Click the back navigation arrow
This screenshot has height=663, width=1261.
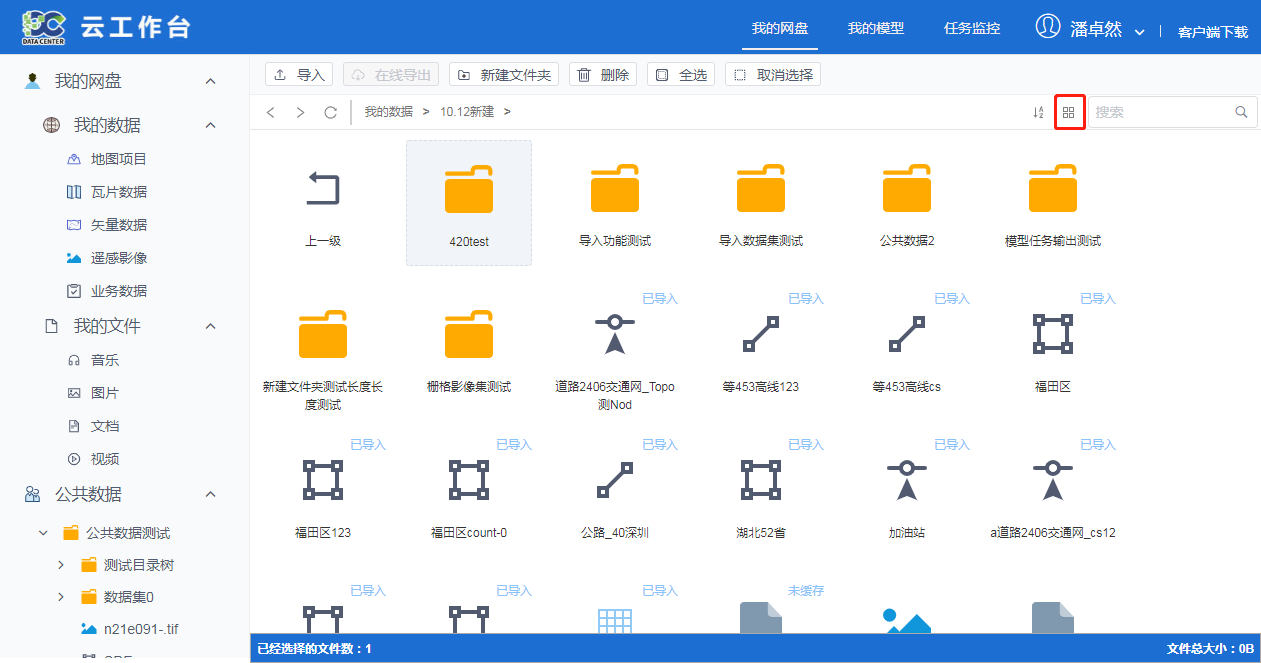click(x=271, y=112)
